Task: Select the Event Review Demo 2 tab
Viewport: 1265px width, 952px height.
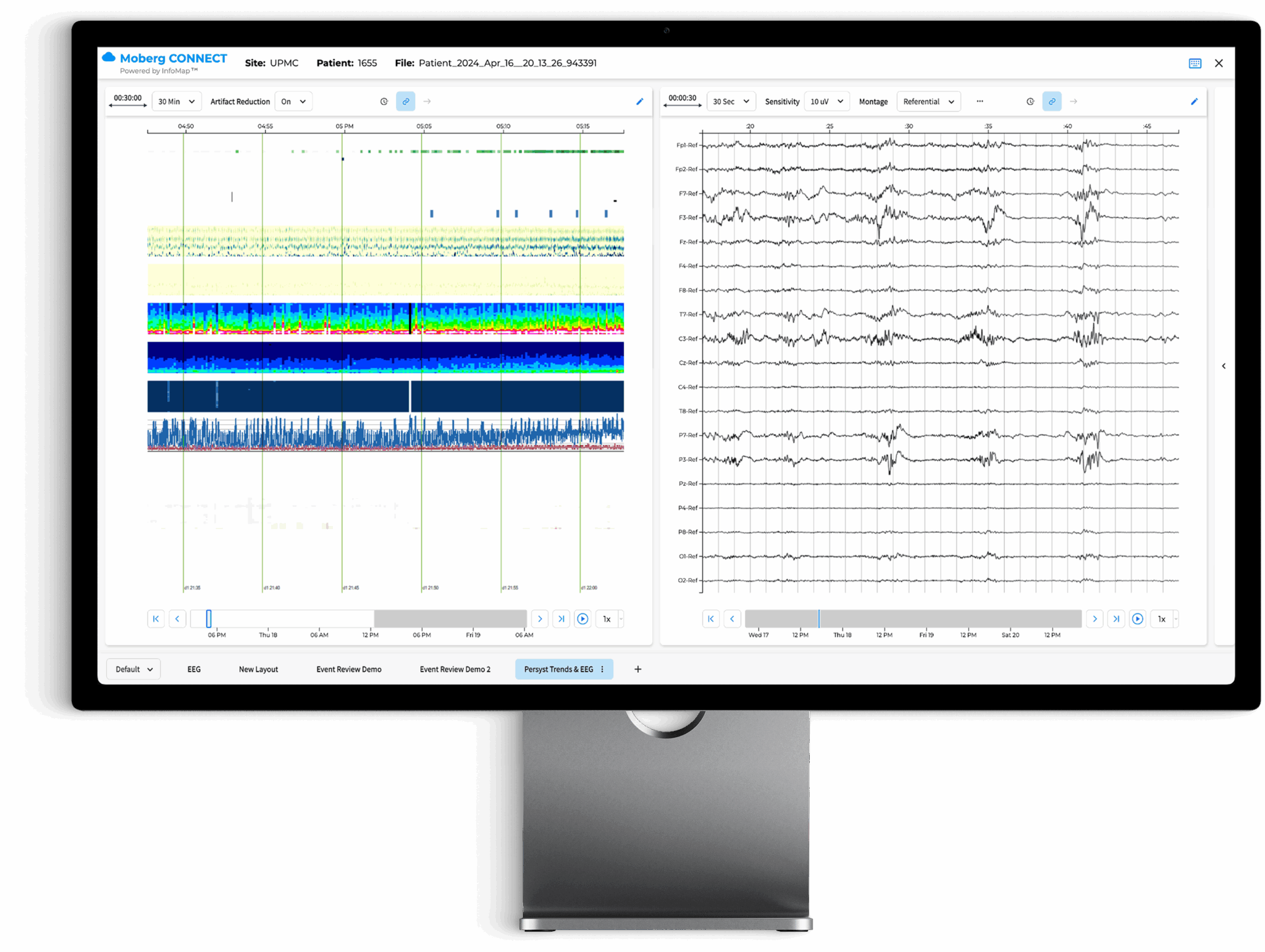Action: coord(455,669)
